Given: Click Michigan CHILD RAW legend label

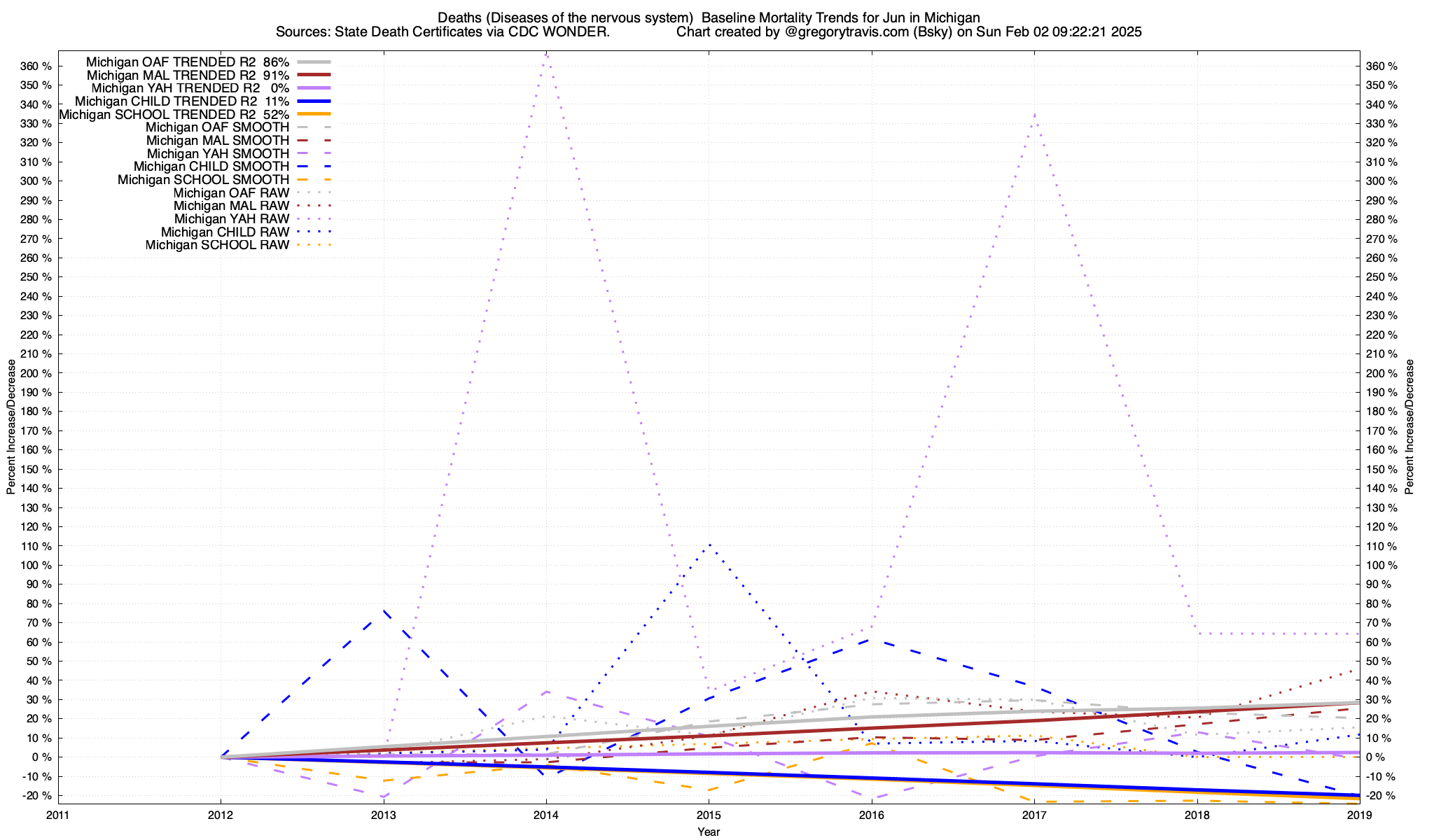Looking at the screenshot, I should coord(225,232).
